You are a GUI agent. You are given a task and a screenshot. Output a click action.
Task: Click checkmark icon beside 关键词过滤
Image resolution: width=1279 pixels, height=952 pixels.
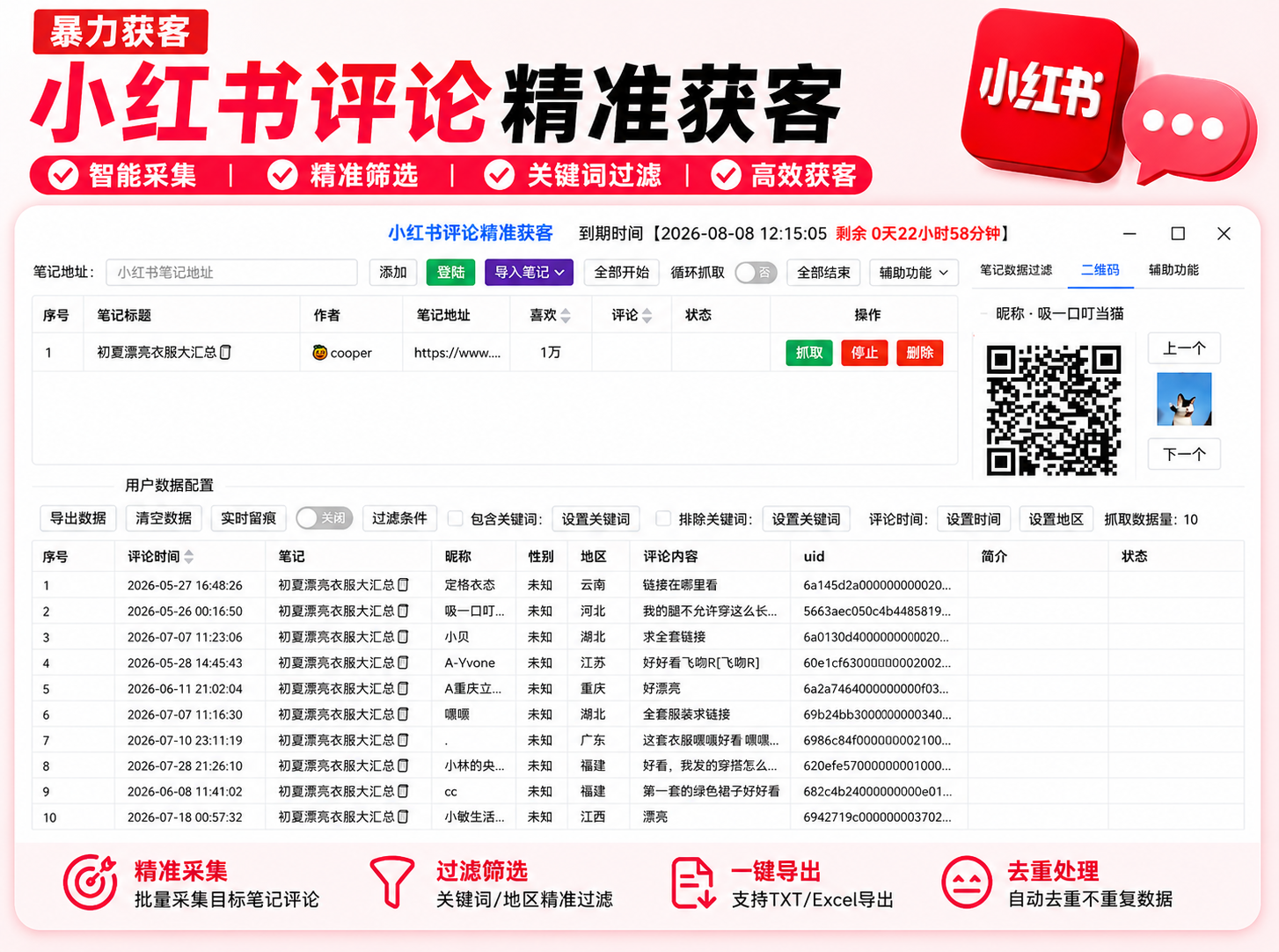click(499, 175)
